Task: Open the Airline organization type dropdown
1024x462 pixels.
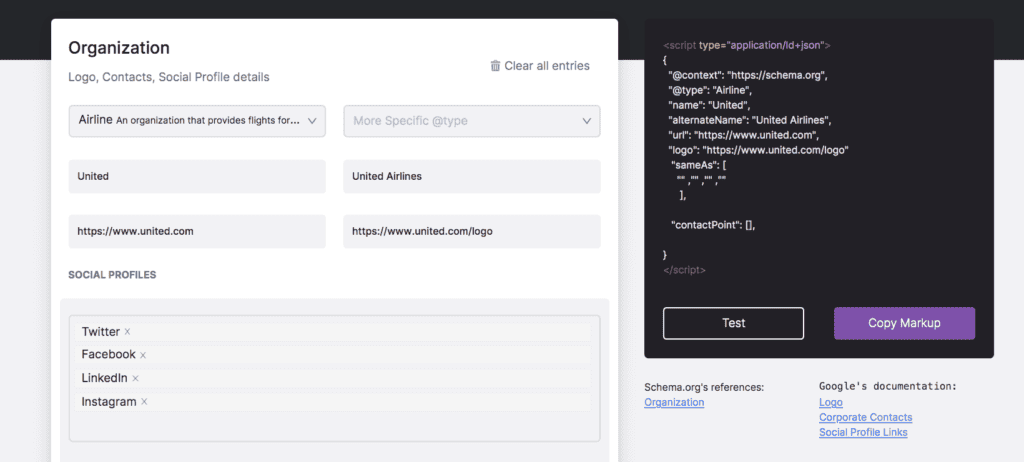Action: pyautogui.click(x=197, y=121)
